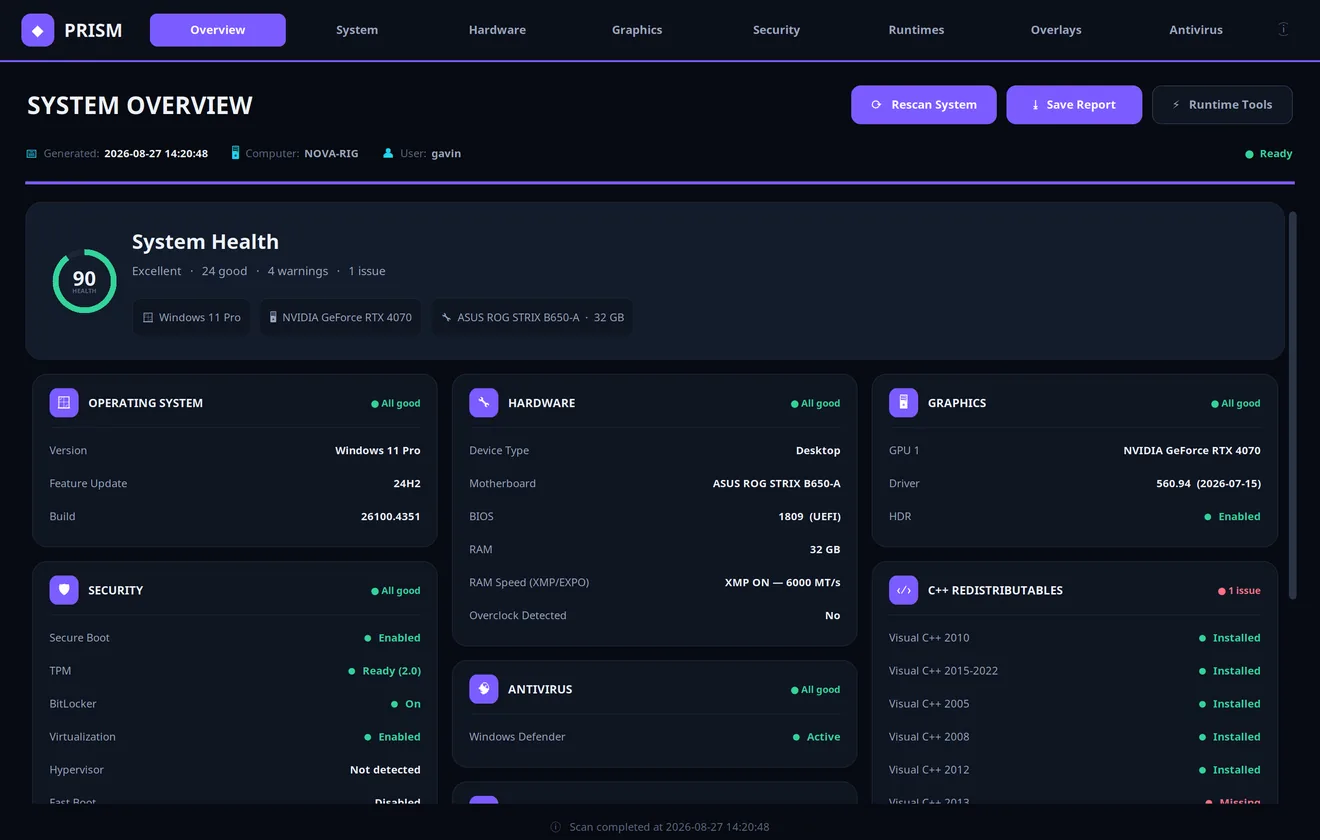Click the Antivirus card header icon
The height and width of the screenshot is (840, 1320).
coord(484,689)
